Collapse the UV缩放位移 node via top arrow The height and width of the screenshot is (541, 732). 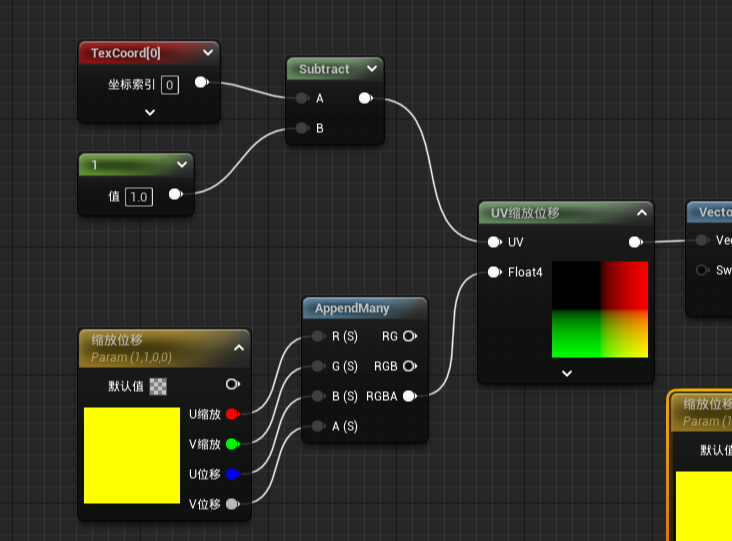(x=641, y=212)
